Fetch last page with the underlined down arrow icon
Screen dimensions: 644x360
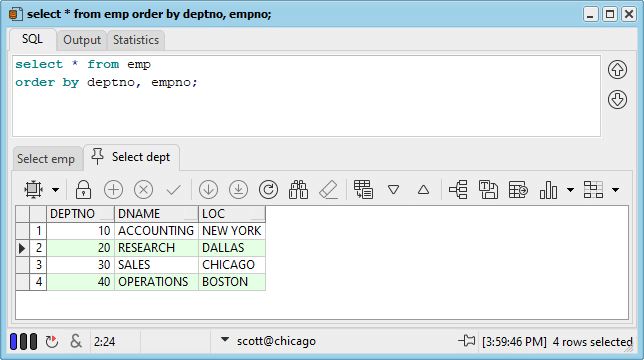point(238,190)
